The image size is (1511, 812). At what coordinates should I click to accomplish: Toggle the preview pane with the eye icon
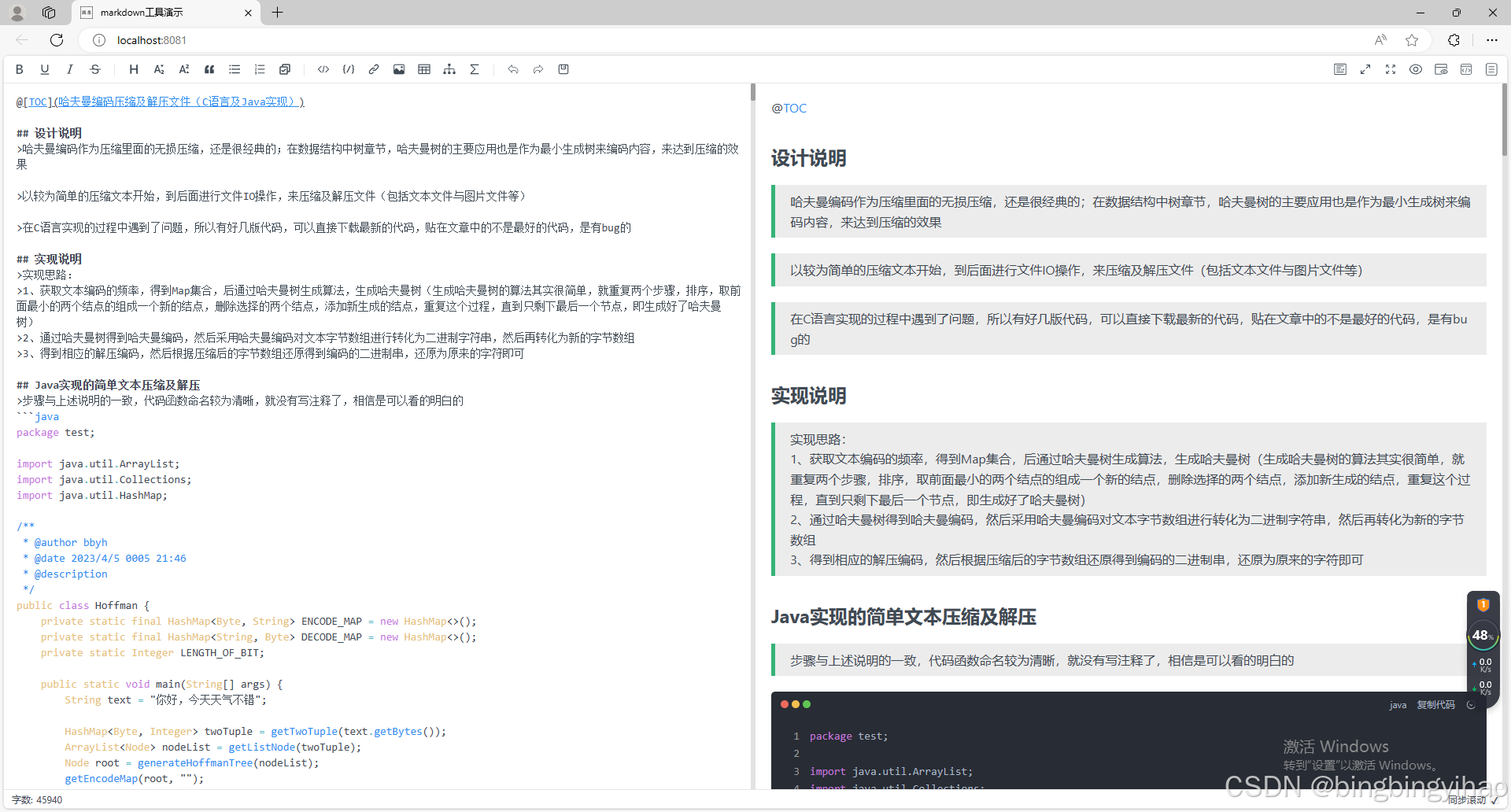click(x=1416, y=69)
